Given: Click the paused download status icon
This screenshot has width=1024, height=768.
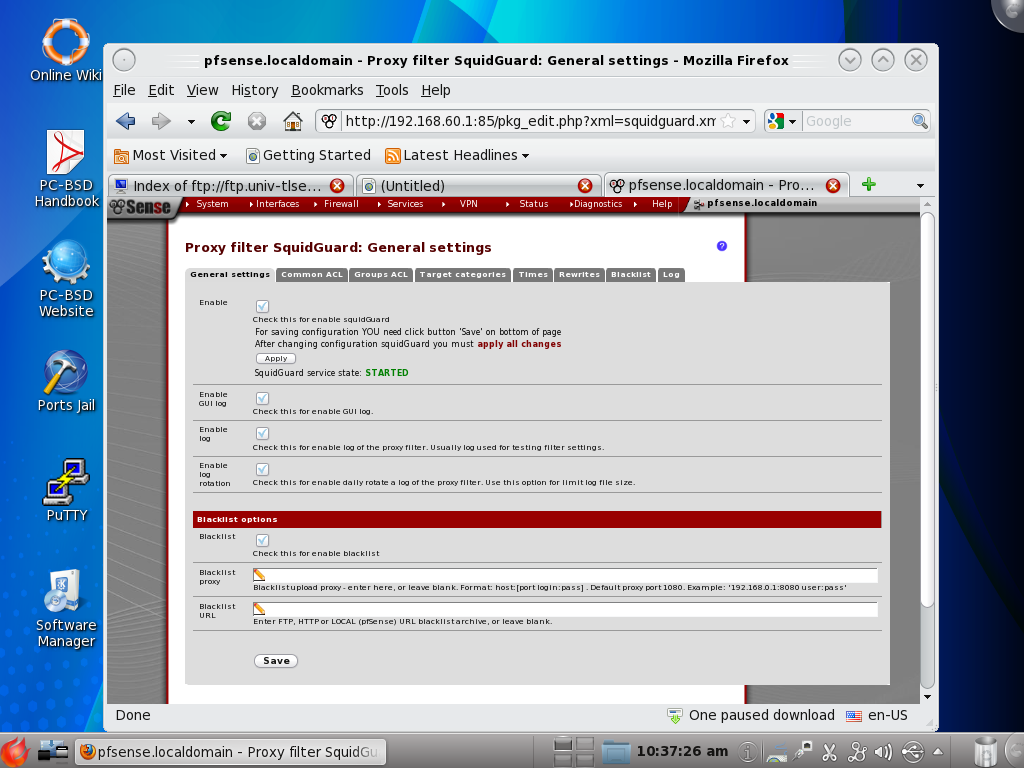Looking at the screenshot, I should pos(675,716).
